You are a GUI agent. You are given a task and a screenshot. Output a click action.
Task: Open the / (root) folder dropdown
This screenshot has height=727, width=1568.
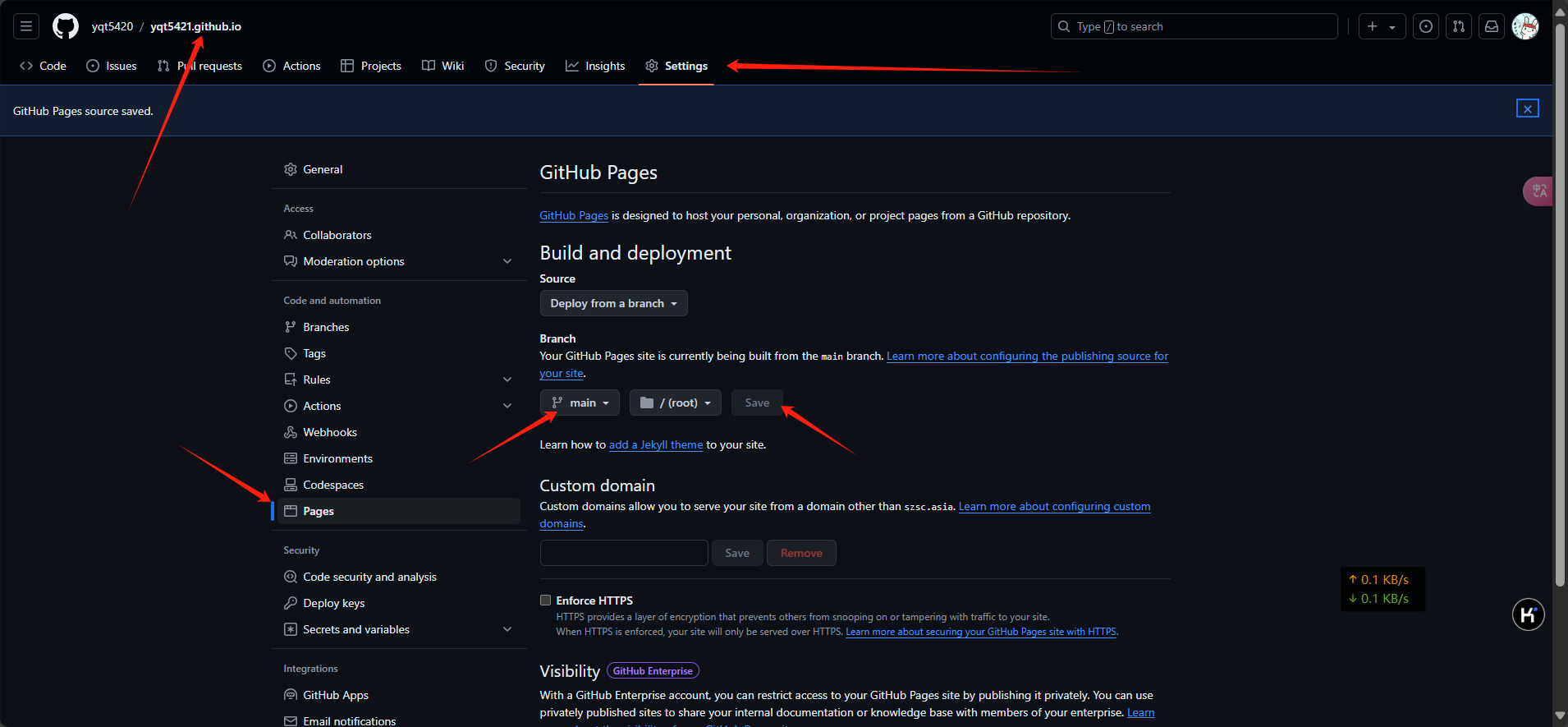point(676,403)
